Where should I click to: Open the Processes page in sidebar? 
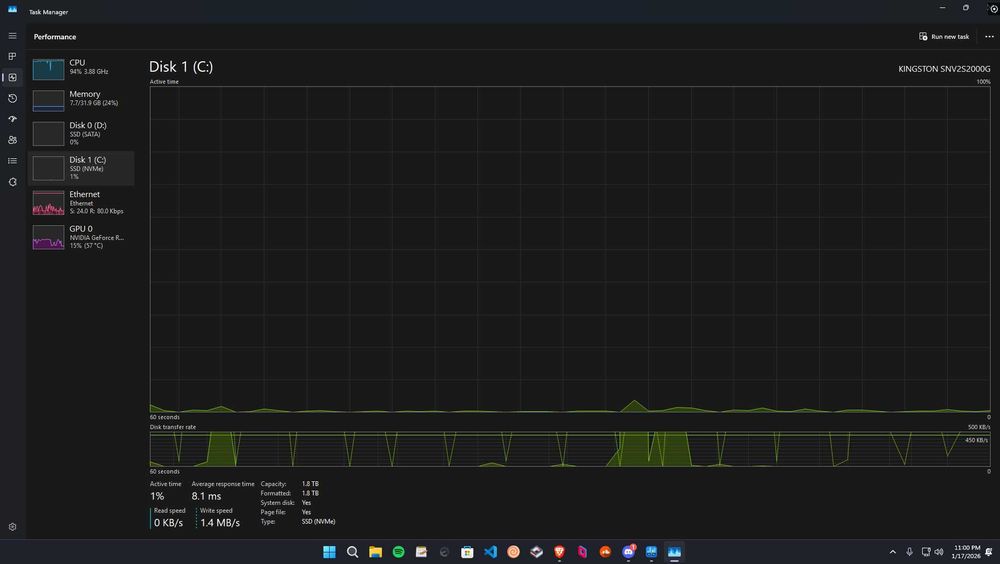pyautogui.click(x=12, y=56)
